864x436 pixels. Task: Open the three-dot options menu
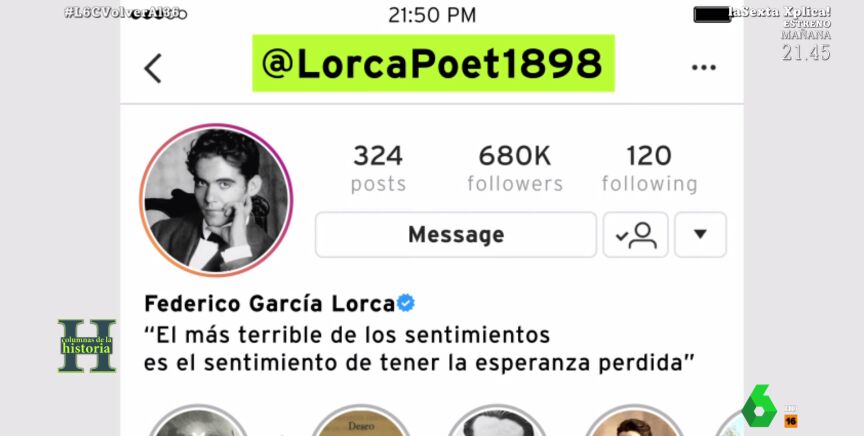704,68
